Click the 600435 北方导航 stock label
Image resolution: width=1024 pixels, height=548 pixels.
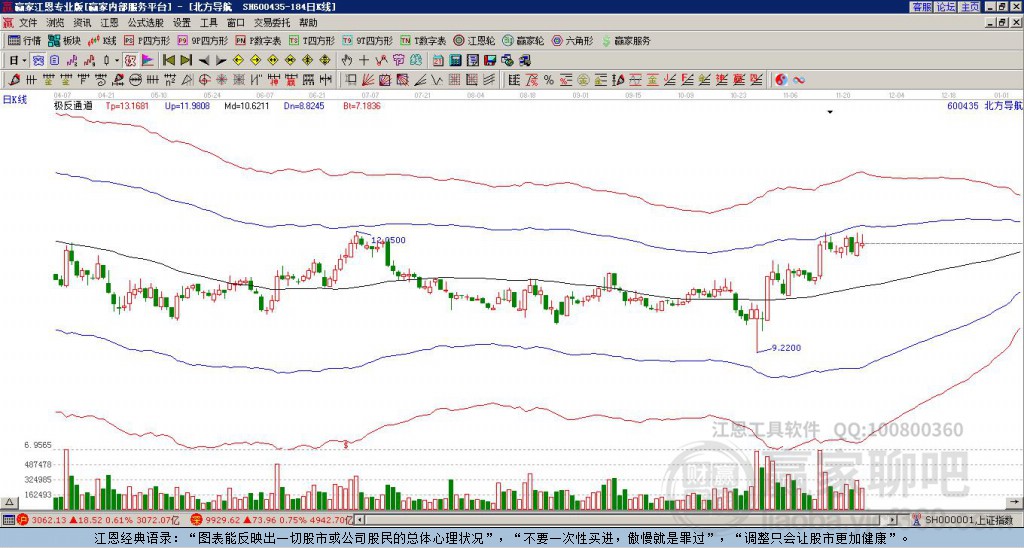click(x=985, y=105)
